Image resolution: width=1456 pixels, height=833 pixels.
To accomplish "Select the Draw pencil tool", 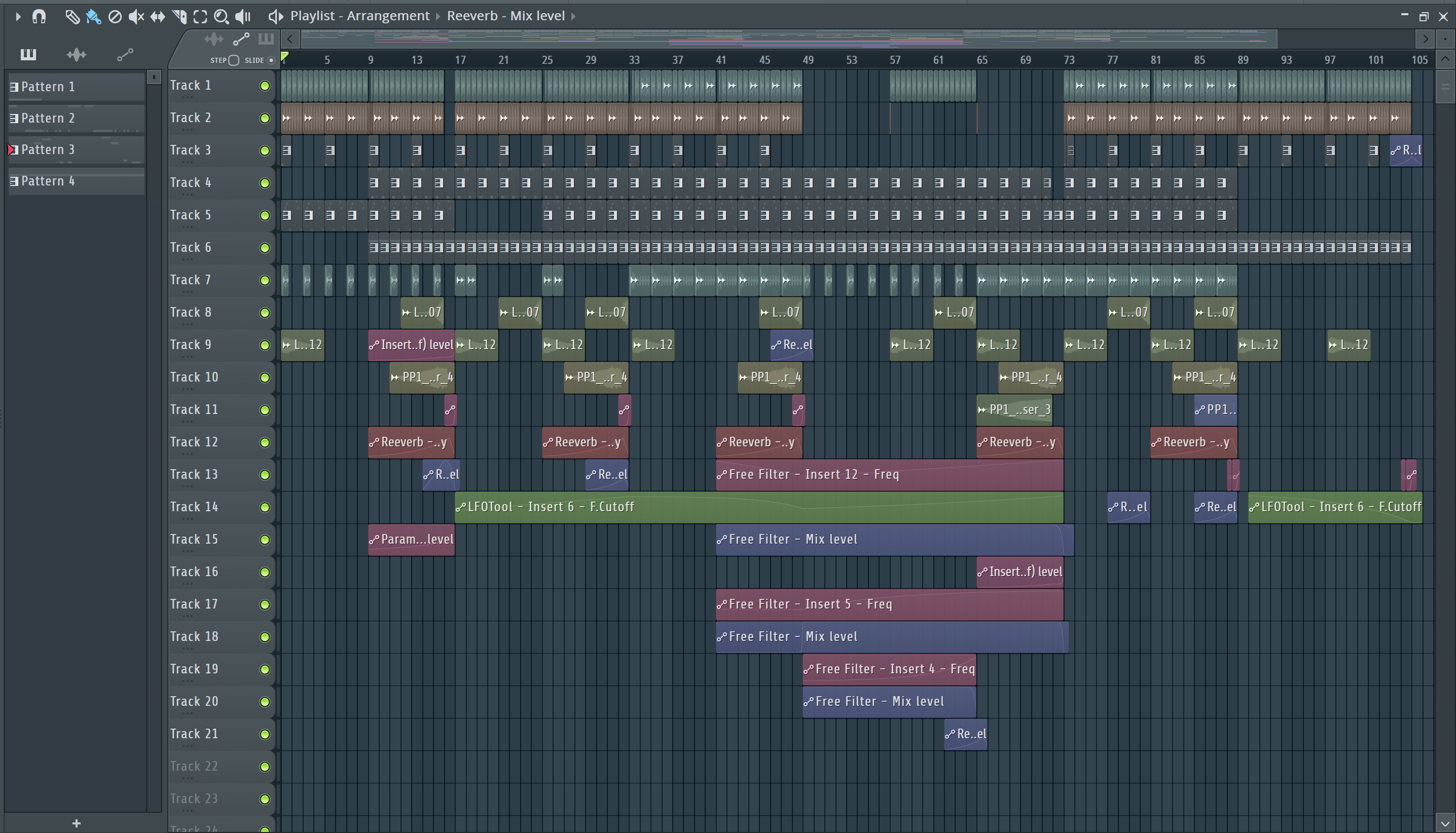I will click(71, 16).
